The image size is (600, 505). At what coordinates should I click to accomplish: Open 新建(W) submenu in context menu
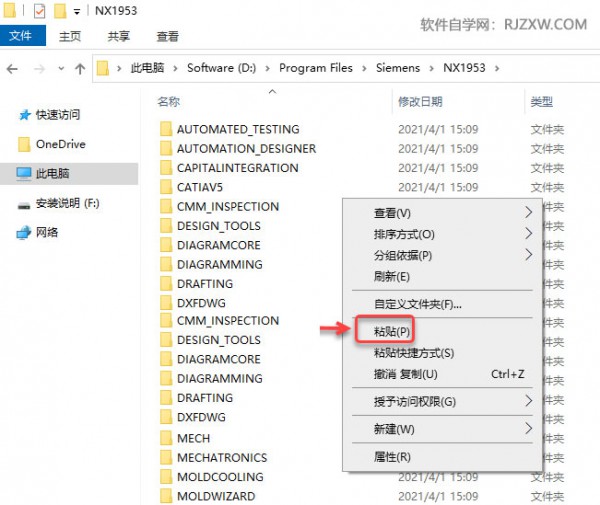(x=442, y=429)
